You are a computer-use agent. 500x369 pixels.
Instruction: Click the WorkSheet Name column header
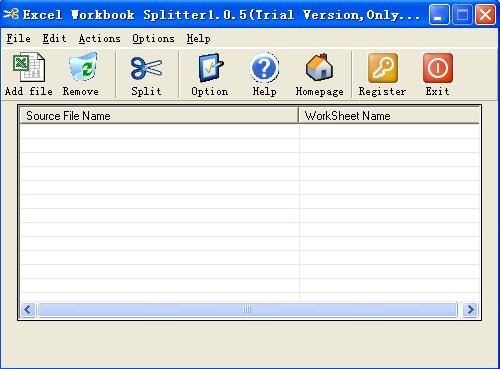[389, 116]
